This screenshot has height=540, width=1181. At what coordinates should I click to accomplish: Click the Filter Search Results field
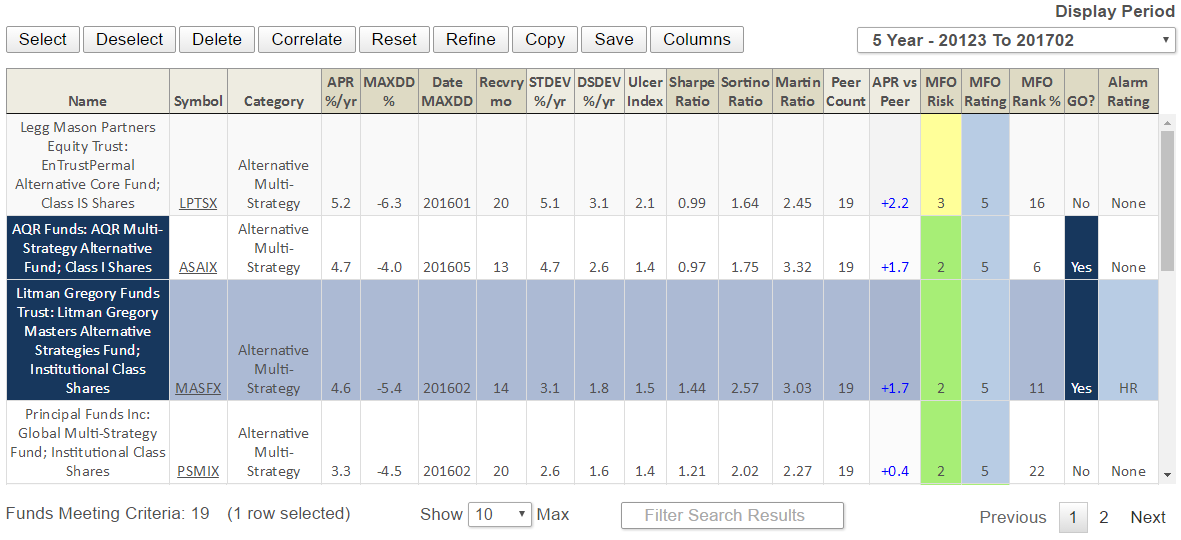point(732,516)
